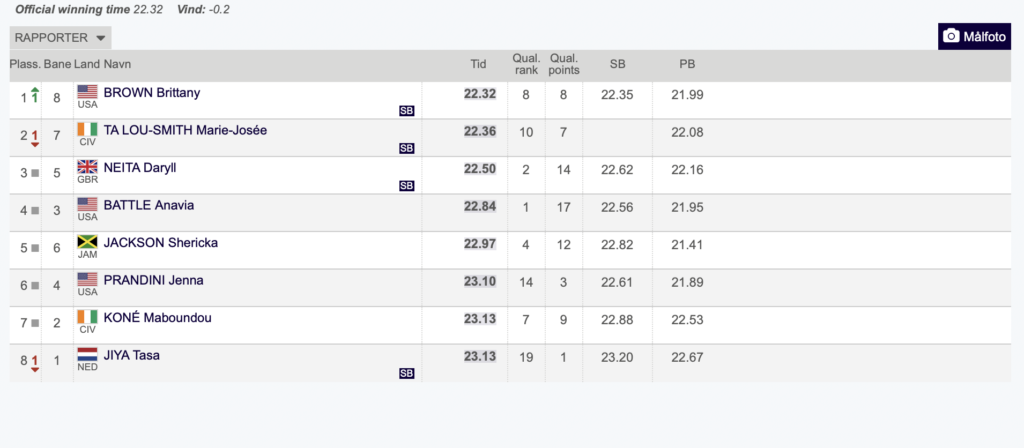Open athlete KONÉ Maboundou

click(157, 318)
